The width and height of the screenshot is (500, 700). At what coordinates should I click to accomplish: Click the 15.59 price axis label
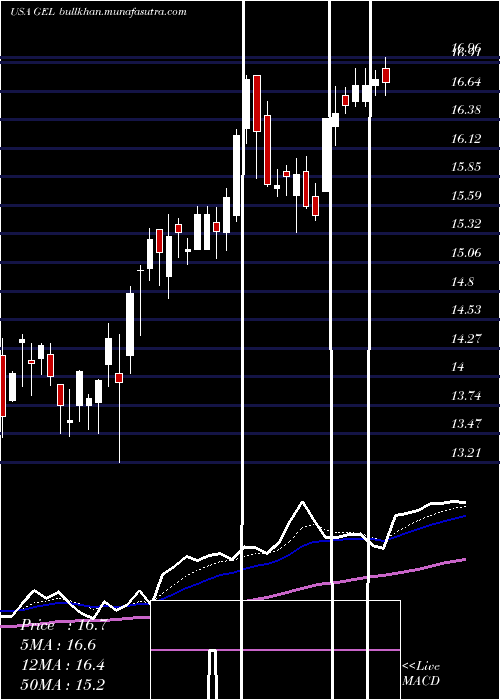466,196
